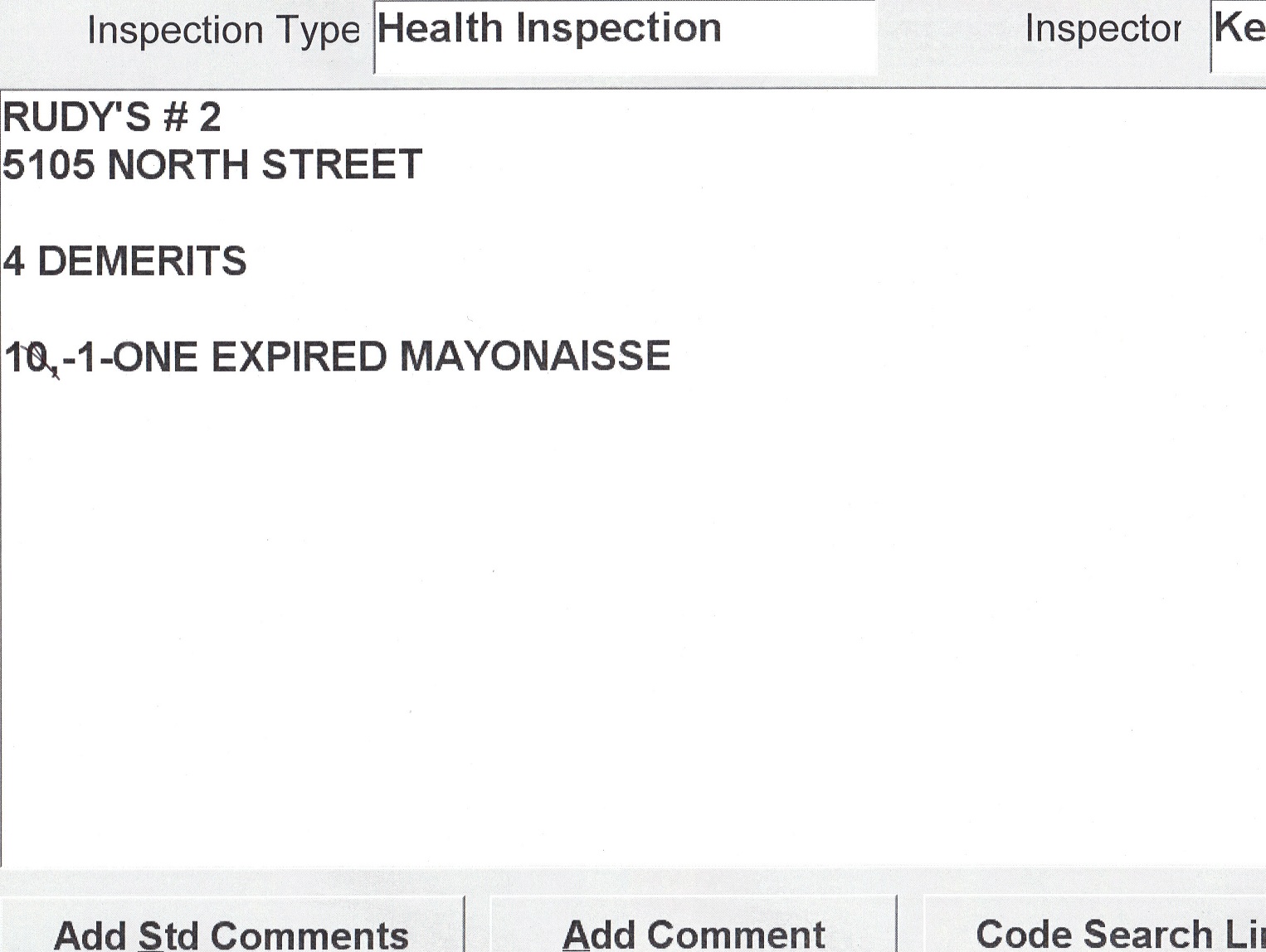
Task: Click the word MAYONAISSE in comments
Action: click(534, 357)
